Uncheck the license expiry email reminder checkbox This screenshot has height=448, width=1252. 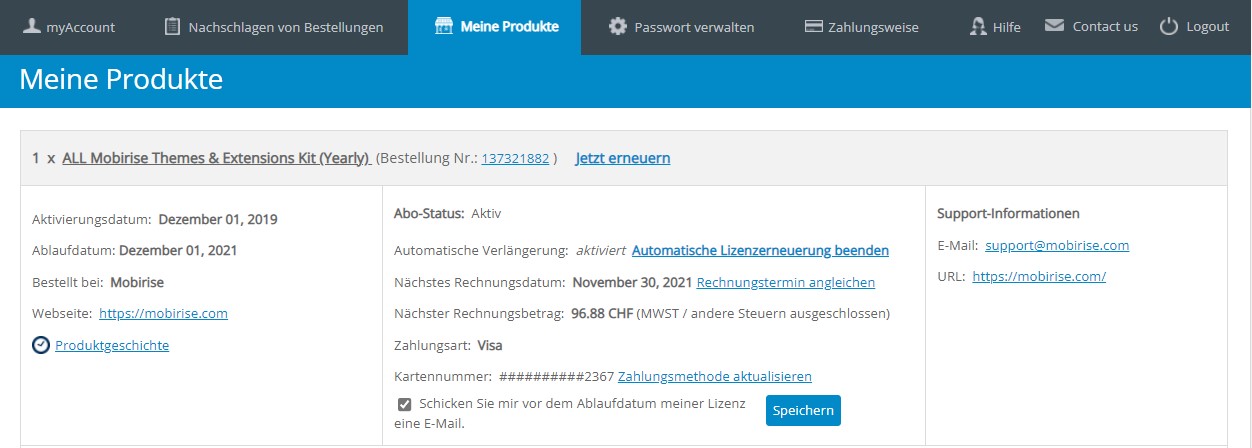405,404
